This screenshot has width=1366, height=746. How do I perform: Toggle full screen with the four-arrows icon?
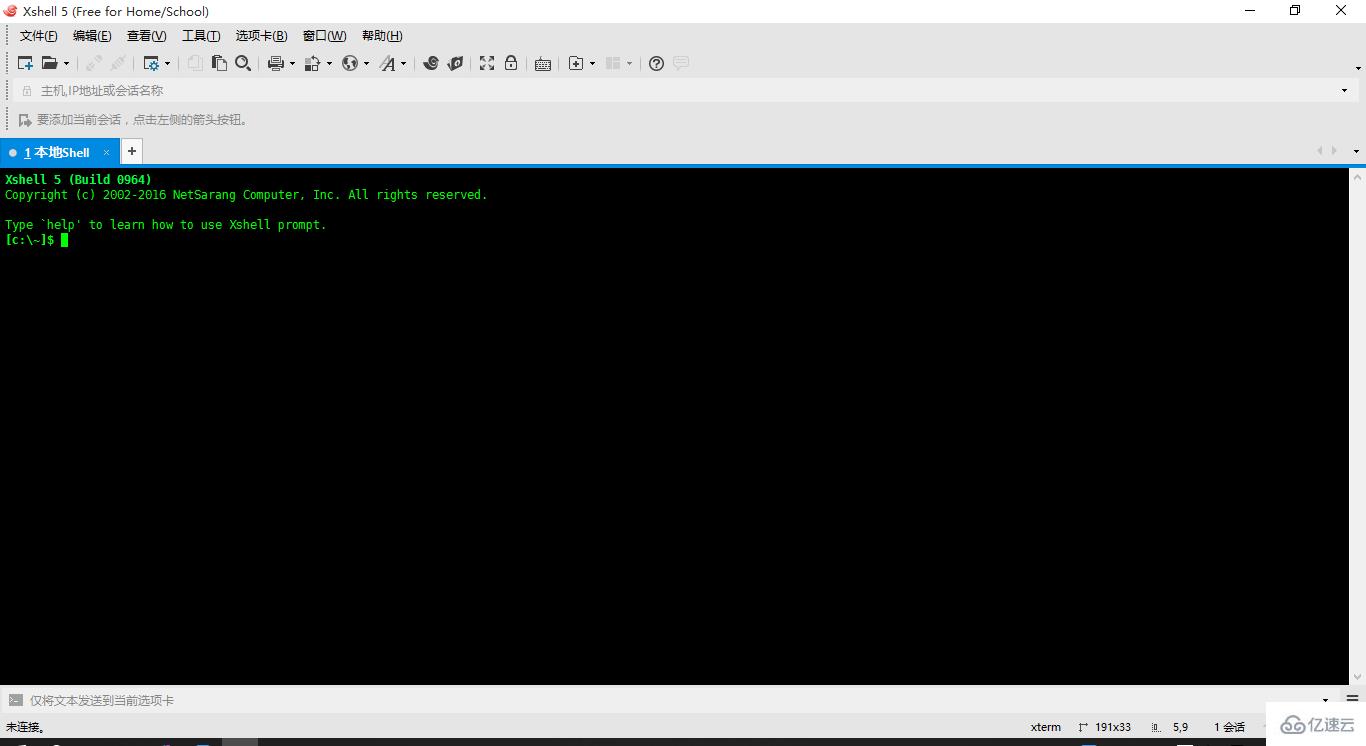pos(487,63)
